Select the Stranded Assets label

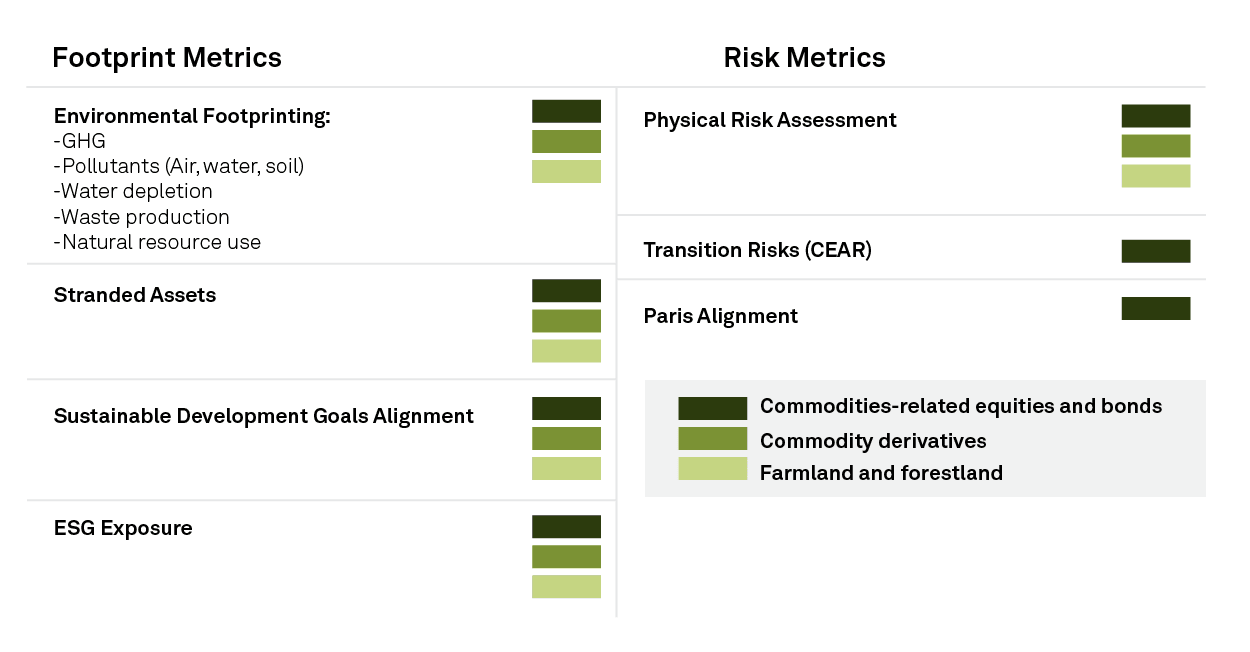pyautogui.click(x=135, y=295)
